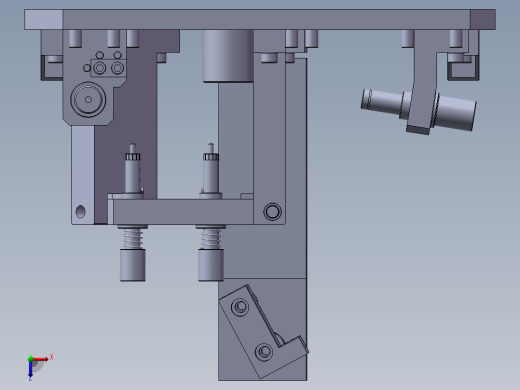Click the red X axis of the triad
Image resolution: width=520 pixels, height=390 pixels.
[40, 359]
